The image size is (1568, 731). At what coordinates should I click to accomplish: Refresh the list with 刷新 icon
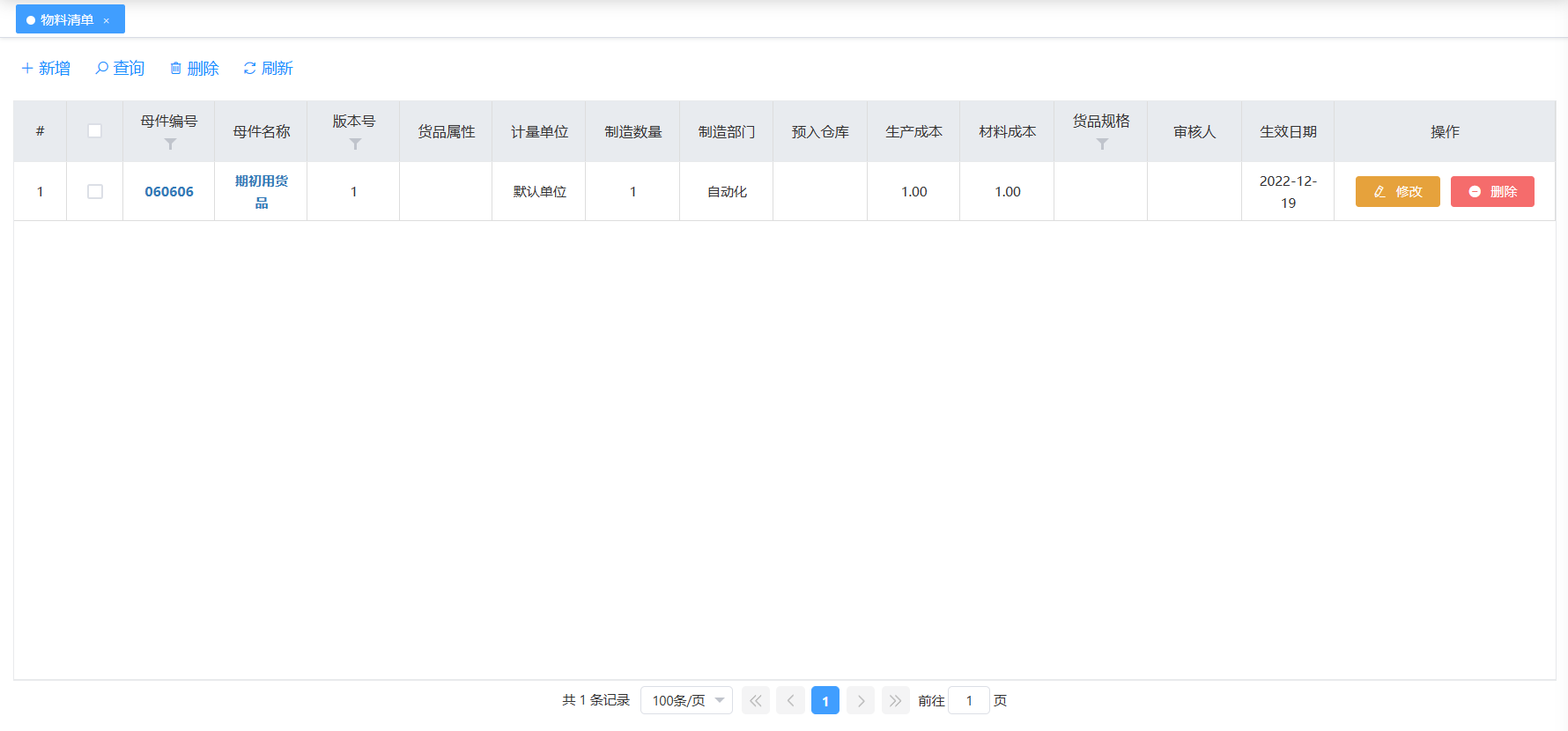[x=250, y=69]
